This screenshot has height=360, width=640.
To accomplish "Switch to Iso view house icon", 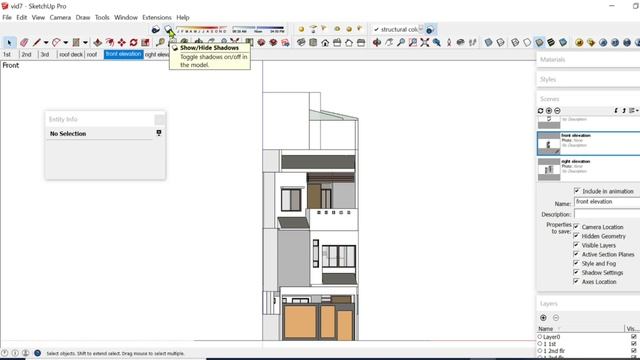I will (301, 42).
